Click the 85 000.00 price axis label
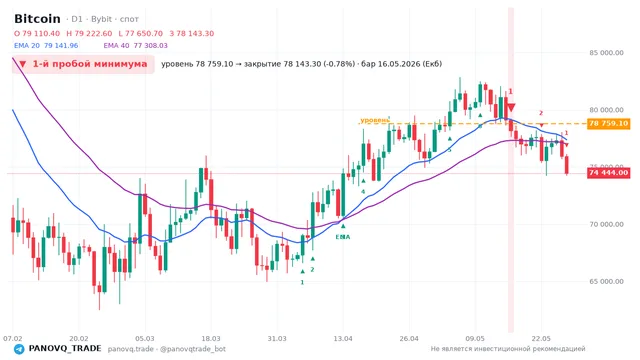 coord(606,53)
